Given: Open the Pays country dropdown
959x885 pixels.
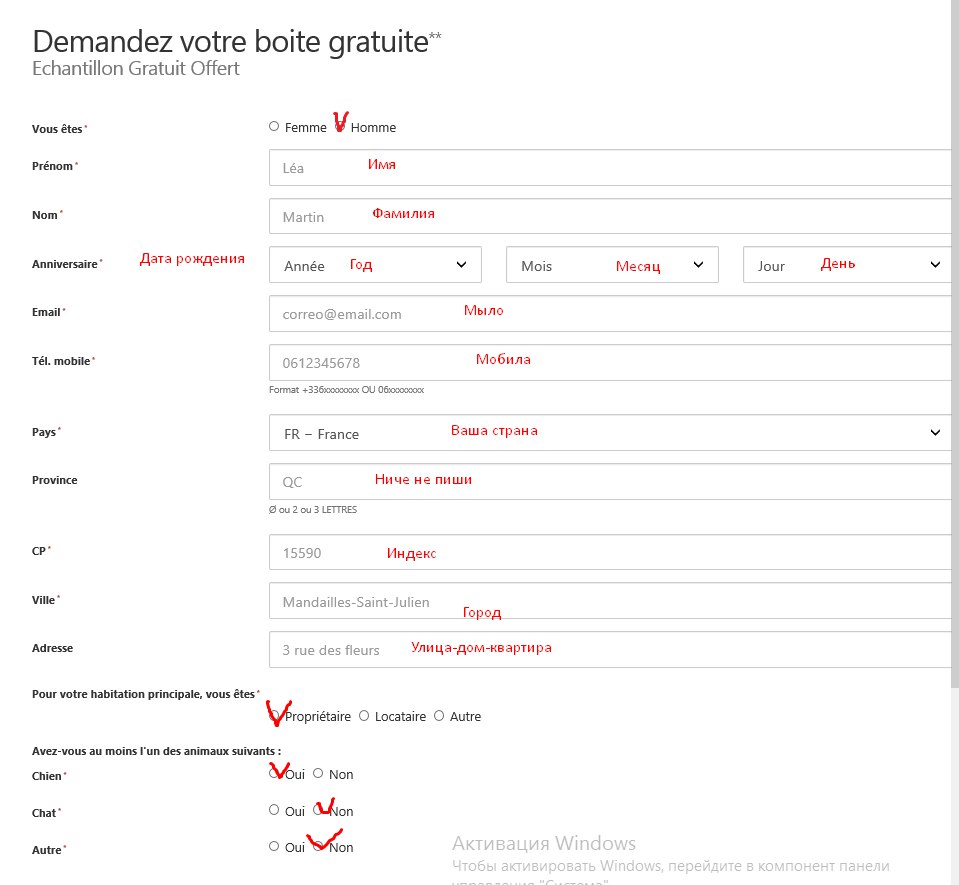Looking at the screenshot, I should tap(610, 433).
